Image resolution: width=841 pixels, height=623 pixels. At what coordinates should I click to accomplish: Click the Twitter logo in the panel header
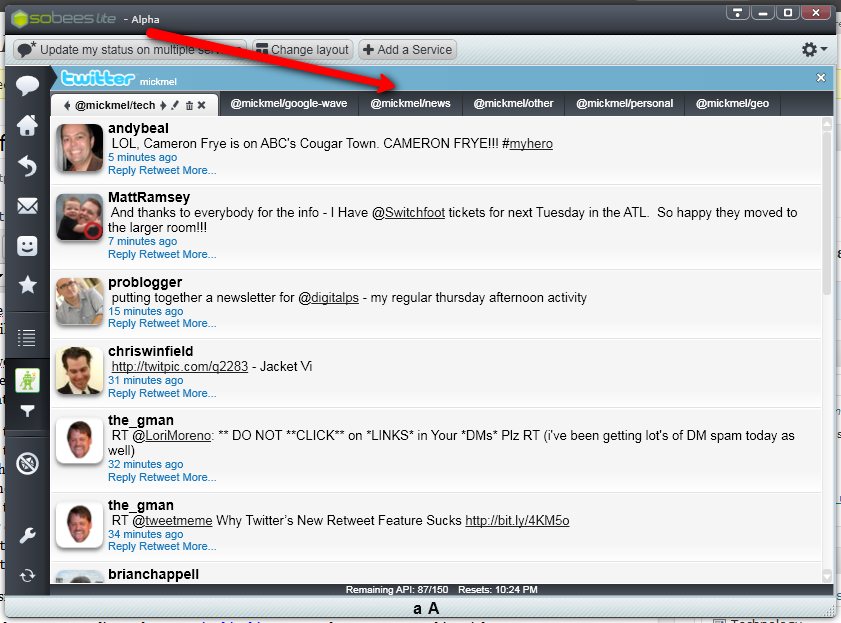coord(97,78)
